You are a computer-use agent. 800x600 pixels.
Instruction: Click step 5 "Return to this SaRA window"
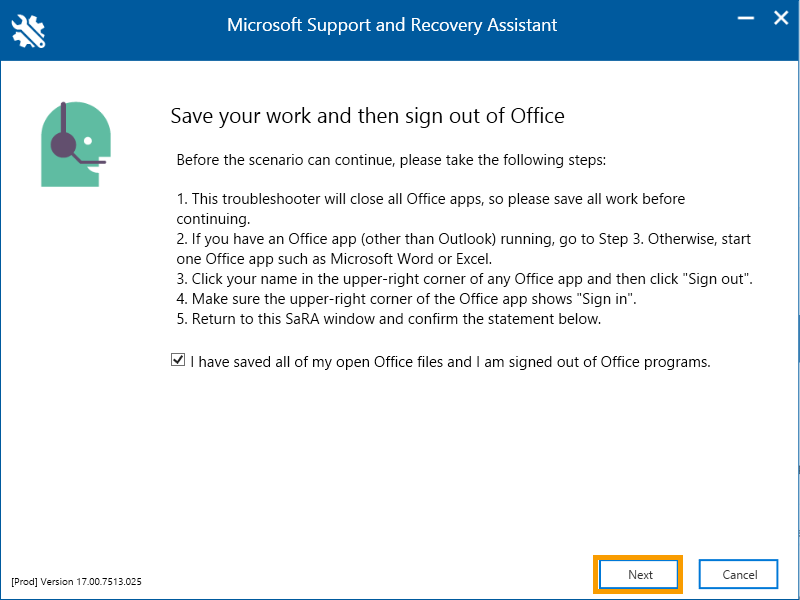pyautogui.click(x=389, y=319)
